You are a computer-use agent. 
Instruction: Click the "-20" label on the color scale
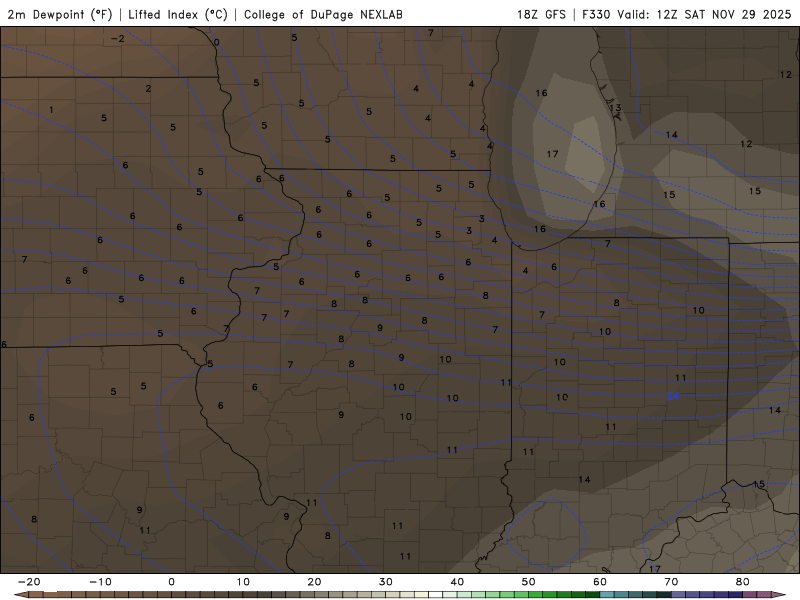coord(29,582)
